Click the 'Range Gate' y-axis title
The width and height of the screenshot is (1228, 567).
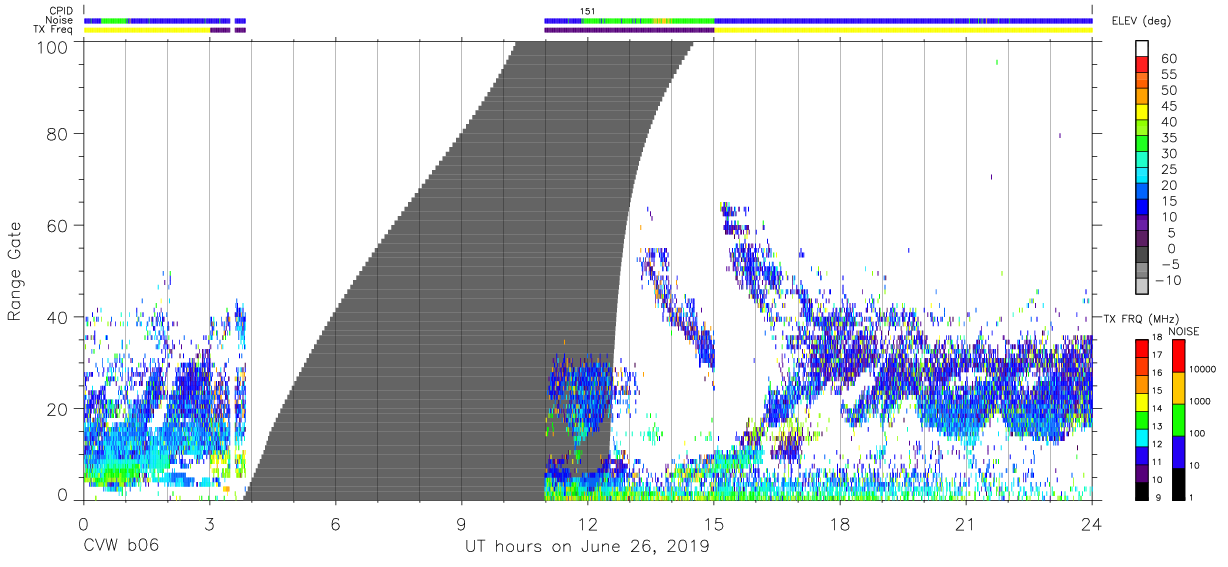pos(15,271)
